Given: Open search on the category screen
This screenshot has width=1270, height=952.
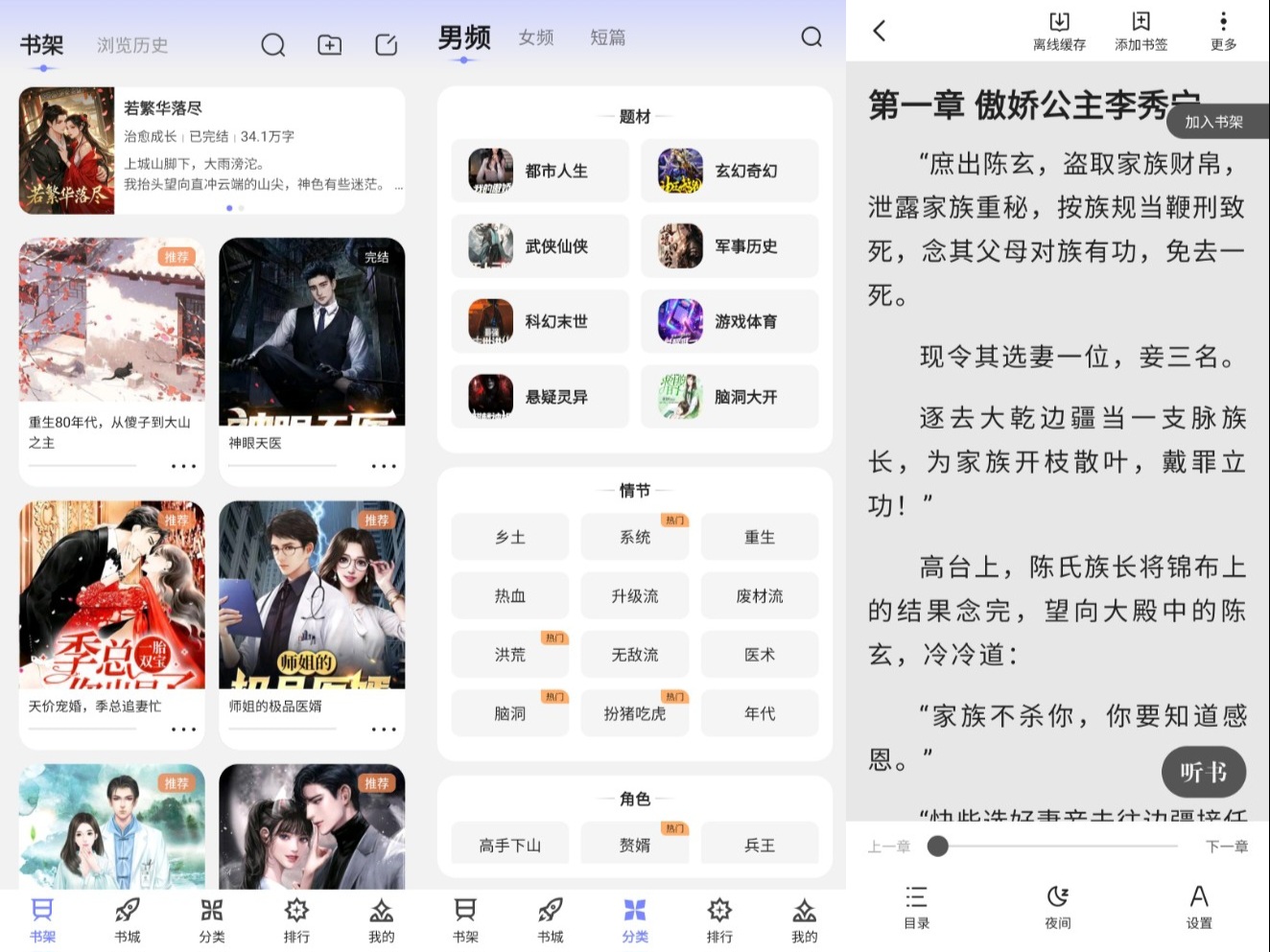Looking at the screenshot, I should point(811,37).
